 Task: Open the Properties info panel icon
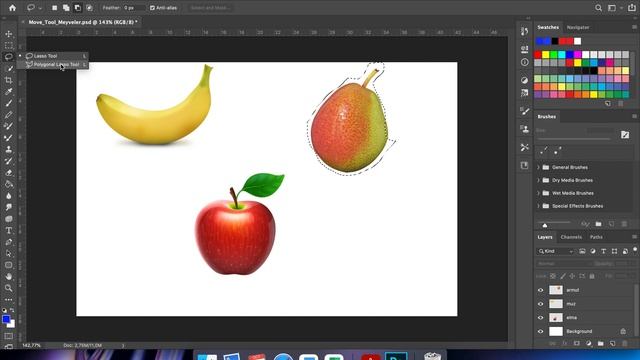524,62
